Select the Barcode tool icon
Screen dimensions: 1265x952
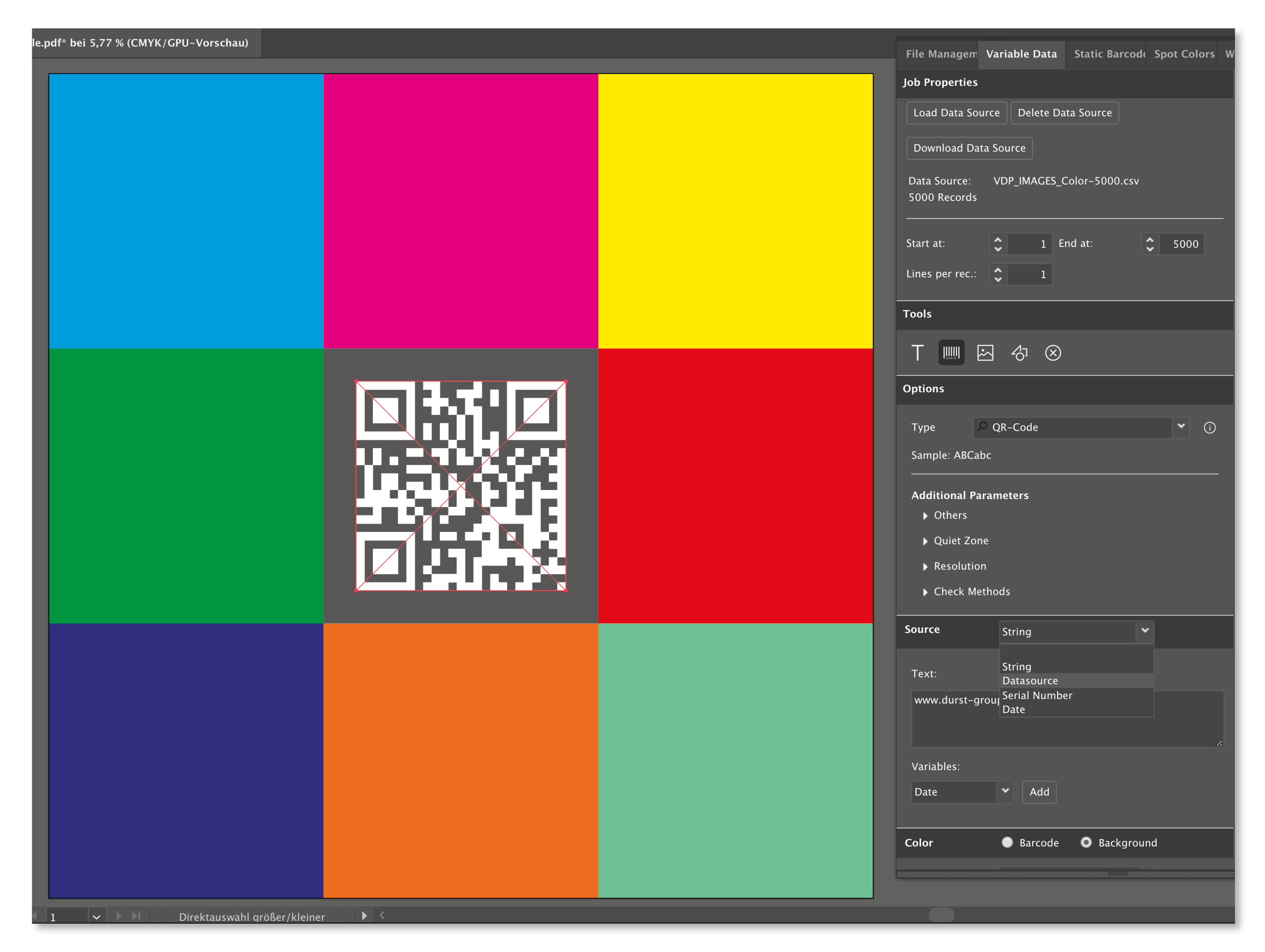(951, 353)
